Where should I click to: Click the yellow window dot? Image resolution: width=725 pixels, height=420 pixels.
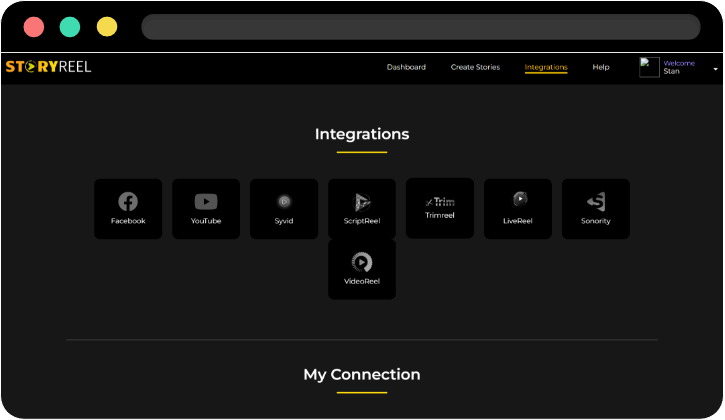(107, 27)
